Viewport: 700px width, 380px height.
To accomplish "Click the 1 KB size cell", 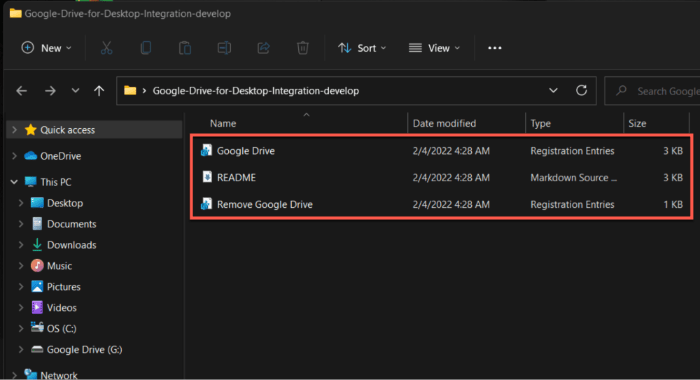I will click(673, 205).
